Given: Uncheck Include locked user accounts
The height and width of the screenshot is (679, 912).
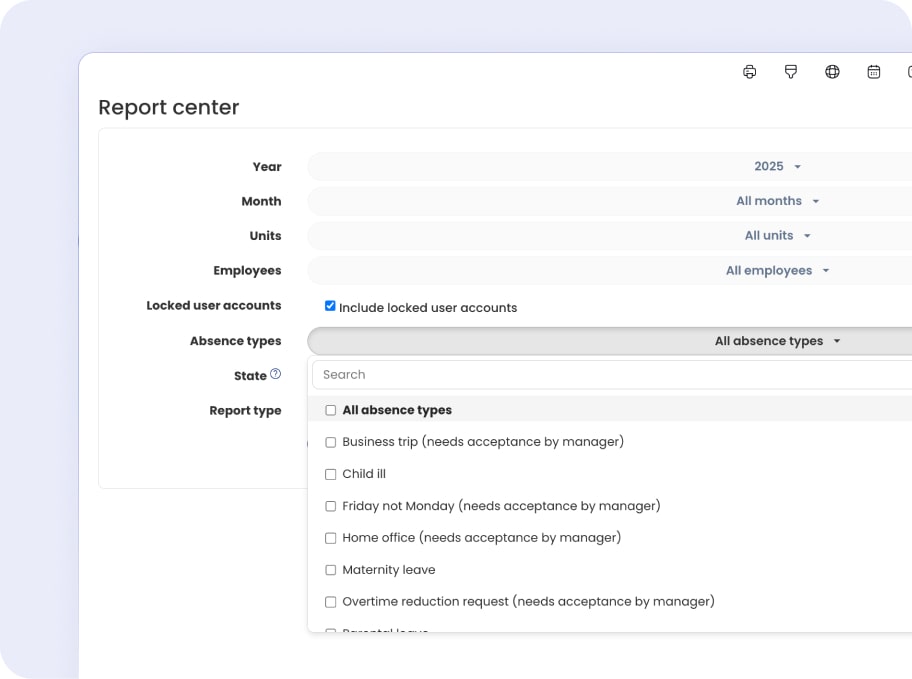Looking at the screenshot, I should click(330, 306).
